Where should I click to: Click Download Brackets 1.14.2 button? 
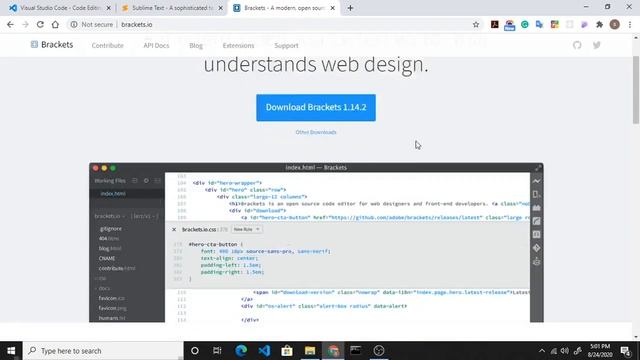(316, 107)
